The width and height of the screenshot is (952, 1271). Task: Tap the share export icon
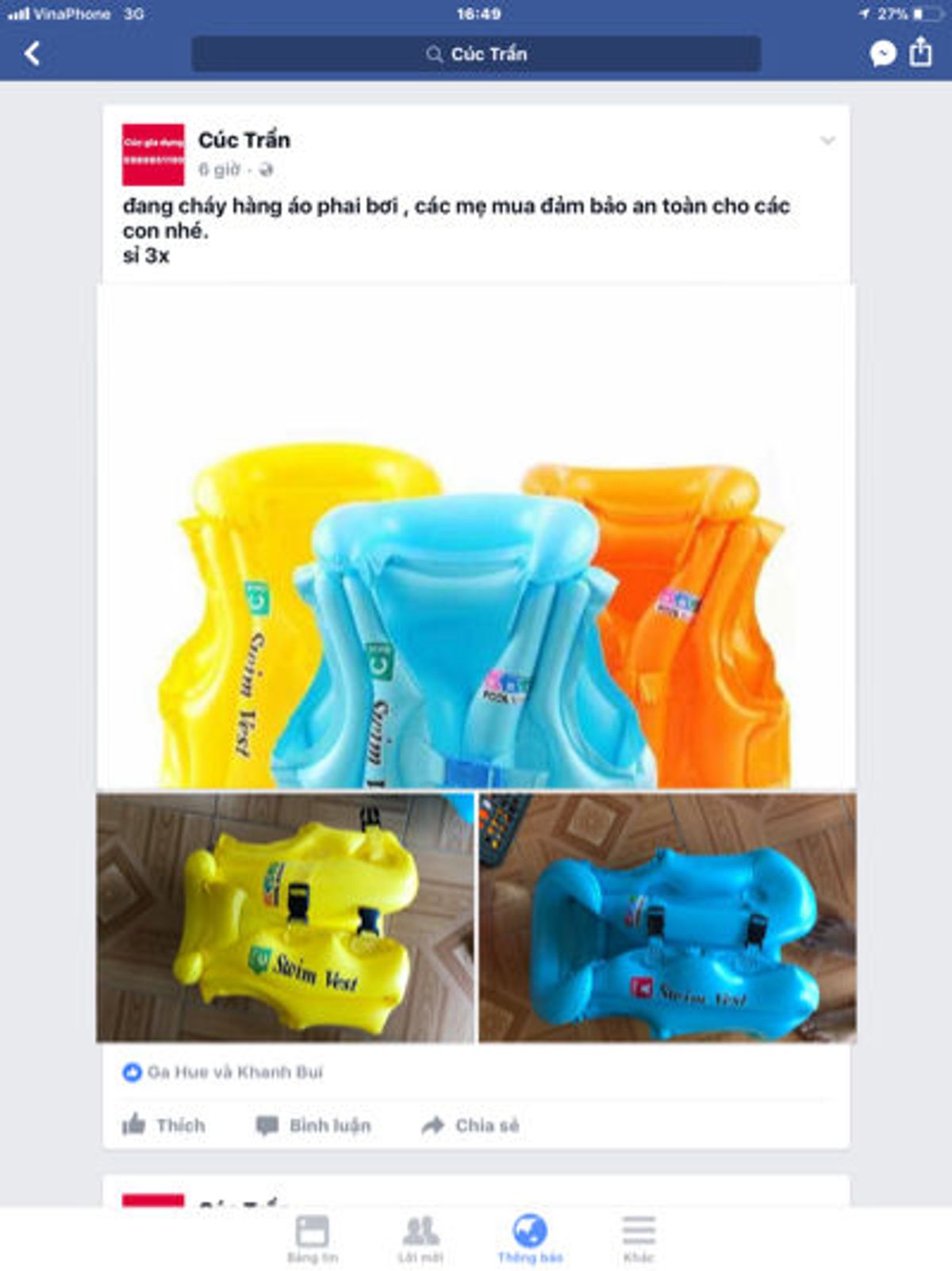pos(920,52)
